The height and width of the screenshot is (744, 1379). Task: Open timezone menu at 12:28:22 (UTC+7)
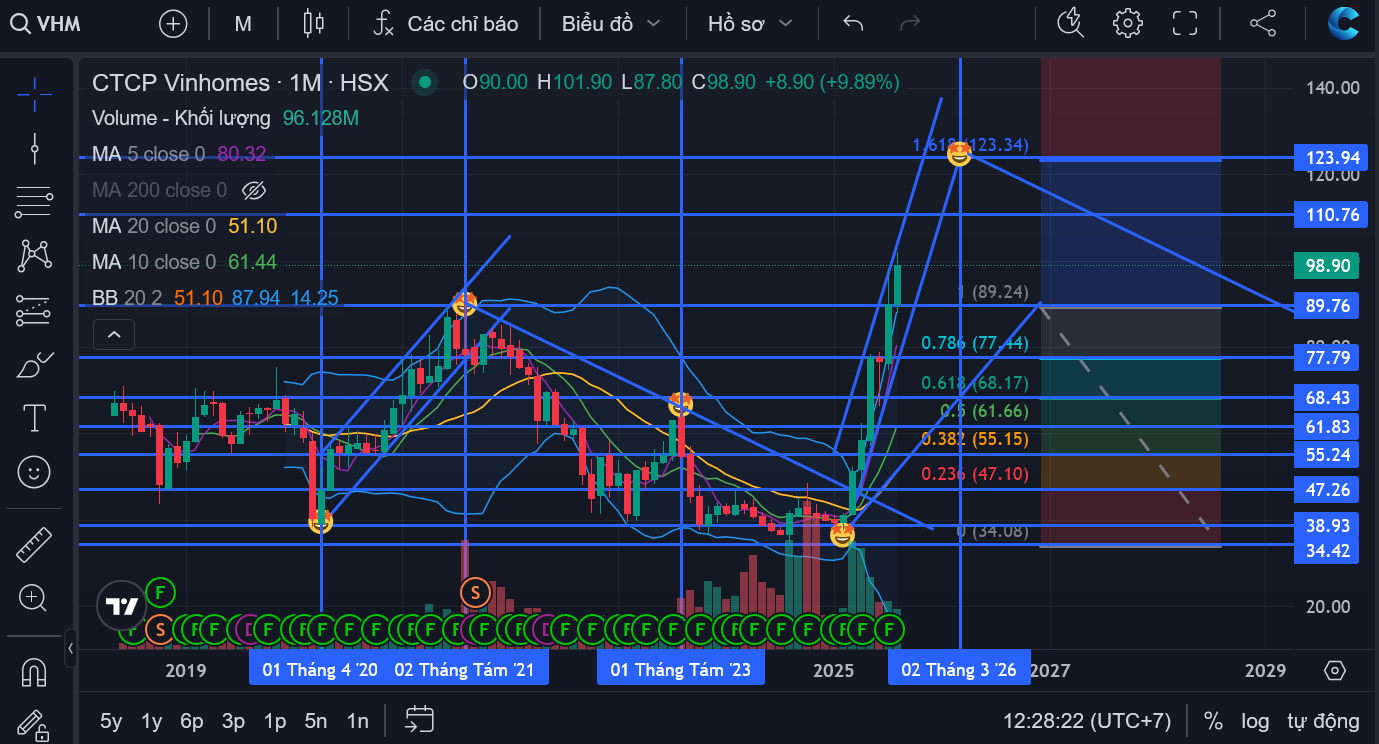tap(1087, 721)
